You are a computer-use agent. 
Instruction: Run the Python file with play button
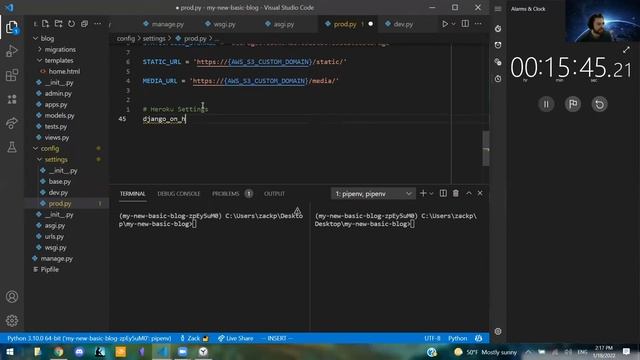click(444, 24)
